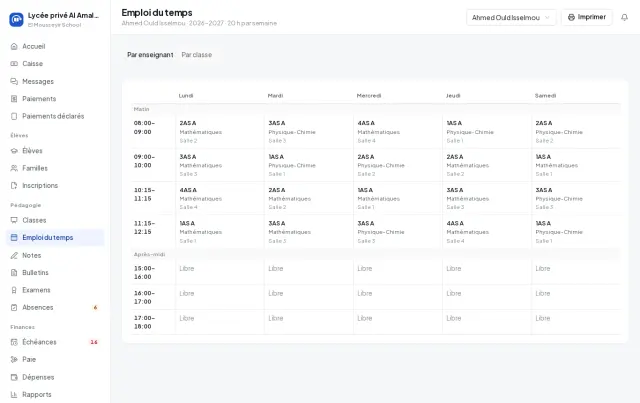Viewport: 640px width, 403px height.
Task: Click the Rapports chart icon
Action: click(x=14, y=394)
